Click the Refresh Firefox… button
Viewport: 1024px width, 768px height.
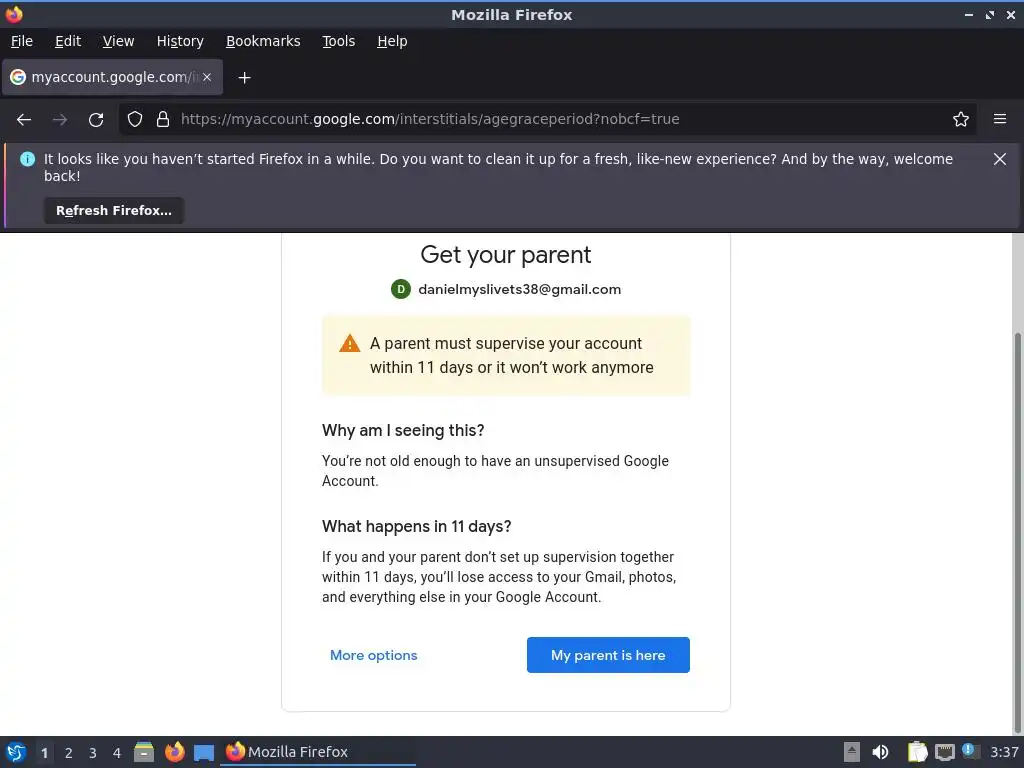pyautogui.click(x=114, y=210)
